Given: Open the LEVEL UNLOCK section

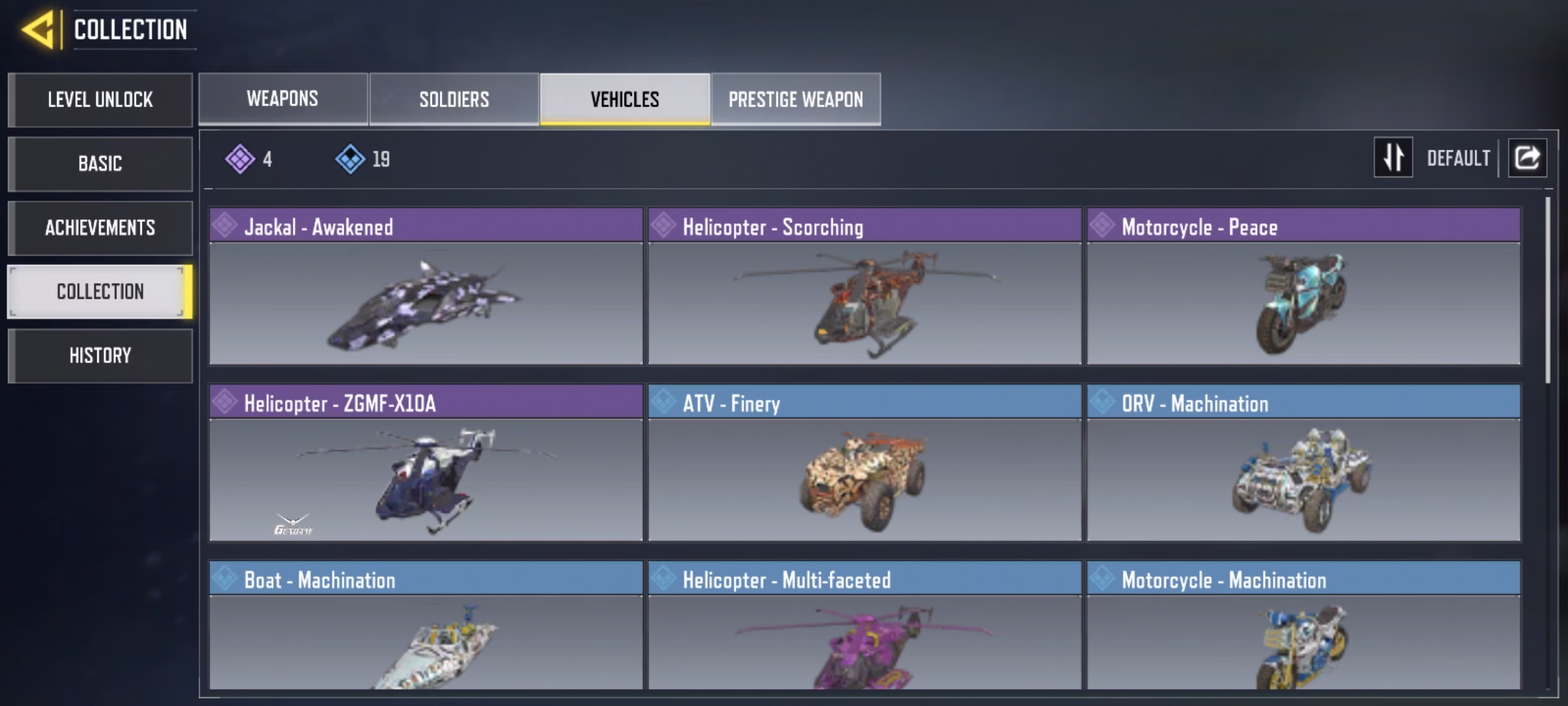Looking at the screenshot, I should tap(100, 99).
